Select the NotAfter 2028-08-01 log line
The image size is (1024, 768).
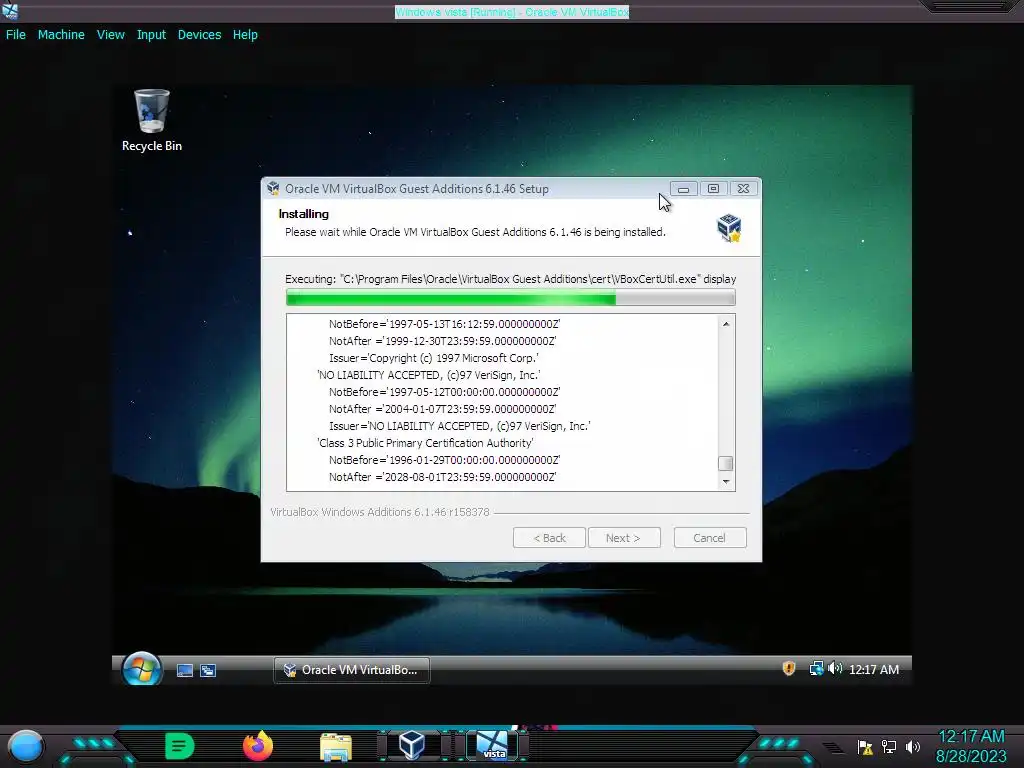click(442, 477)
